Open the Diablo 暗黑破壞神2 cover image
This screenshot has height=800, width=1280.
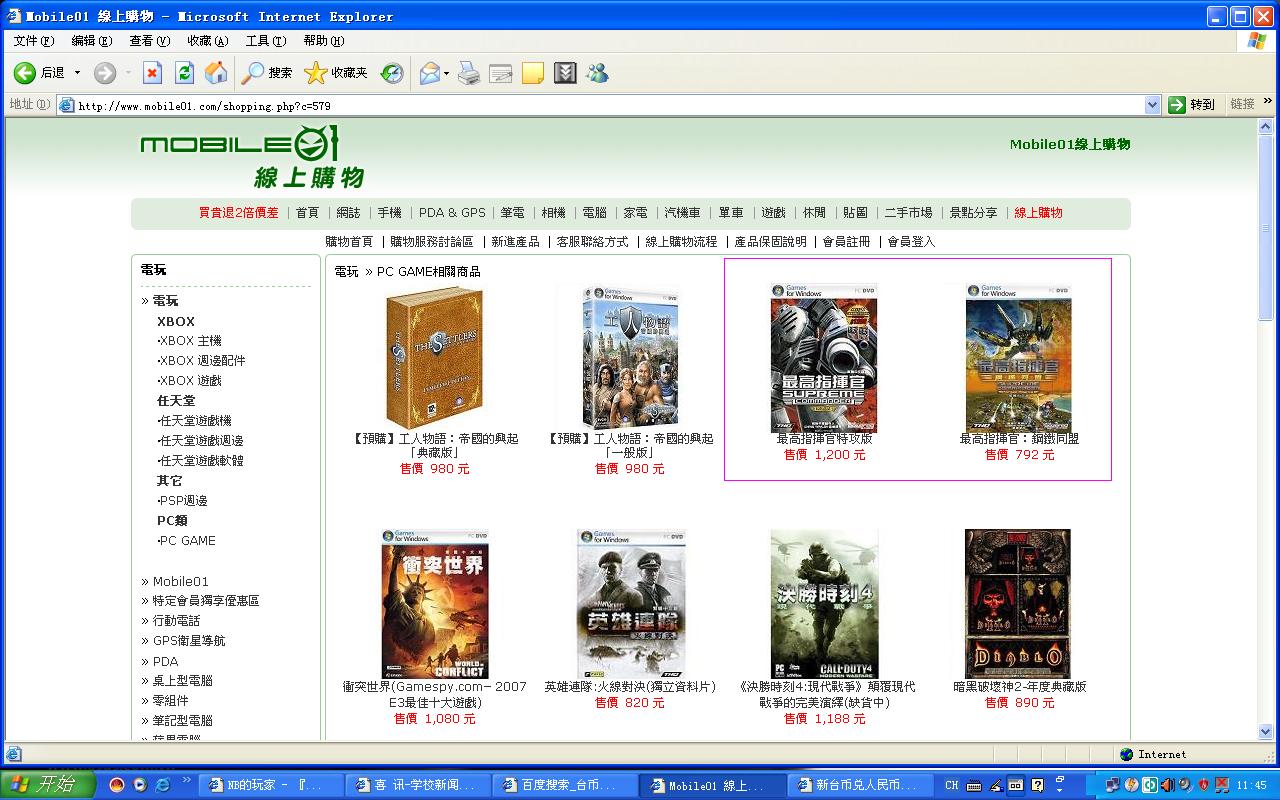1017,604
